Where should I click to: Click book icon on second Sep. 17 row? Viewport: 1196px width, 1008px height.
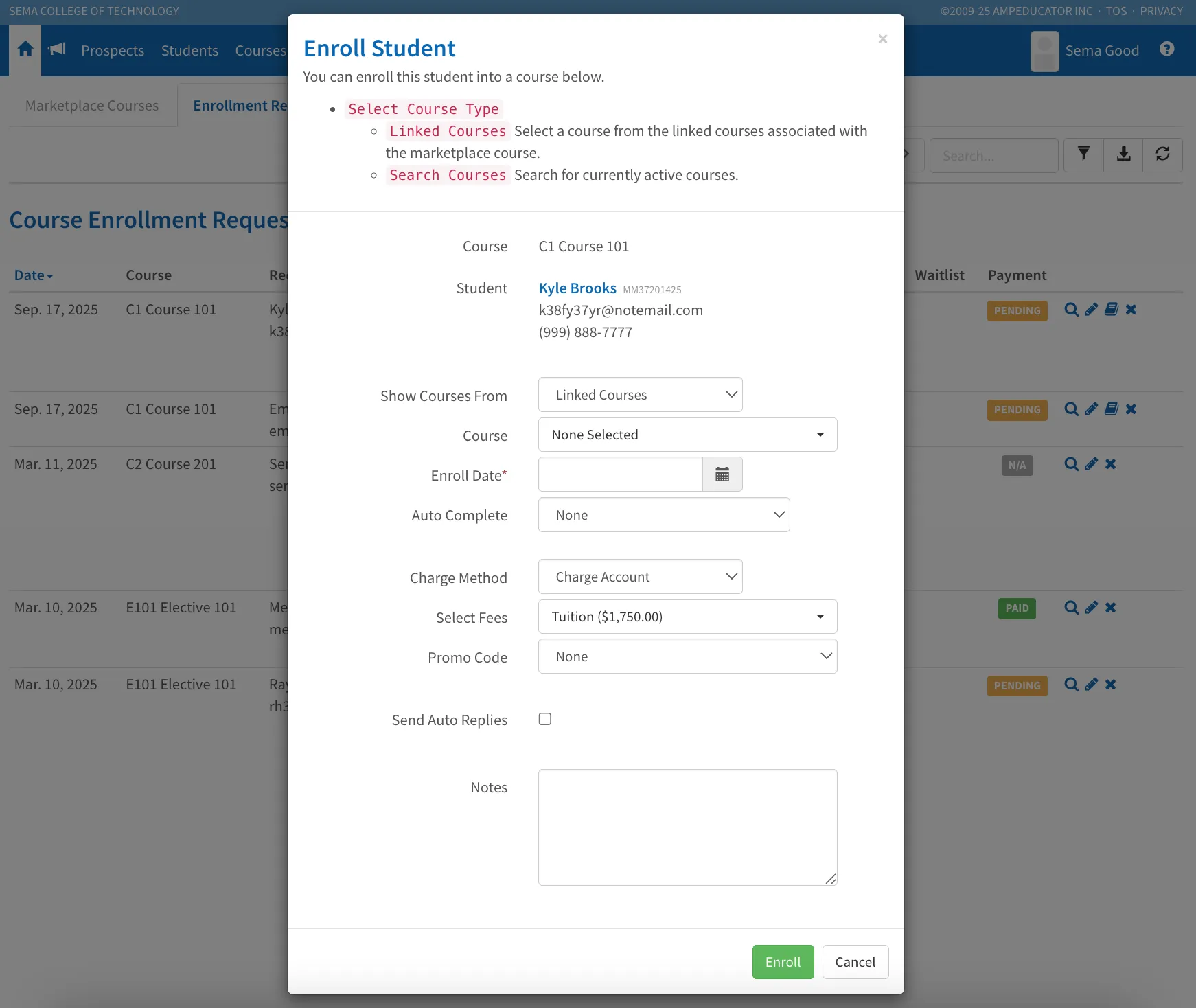click(1111, 409)
